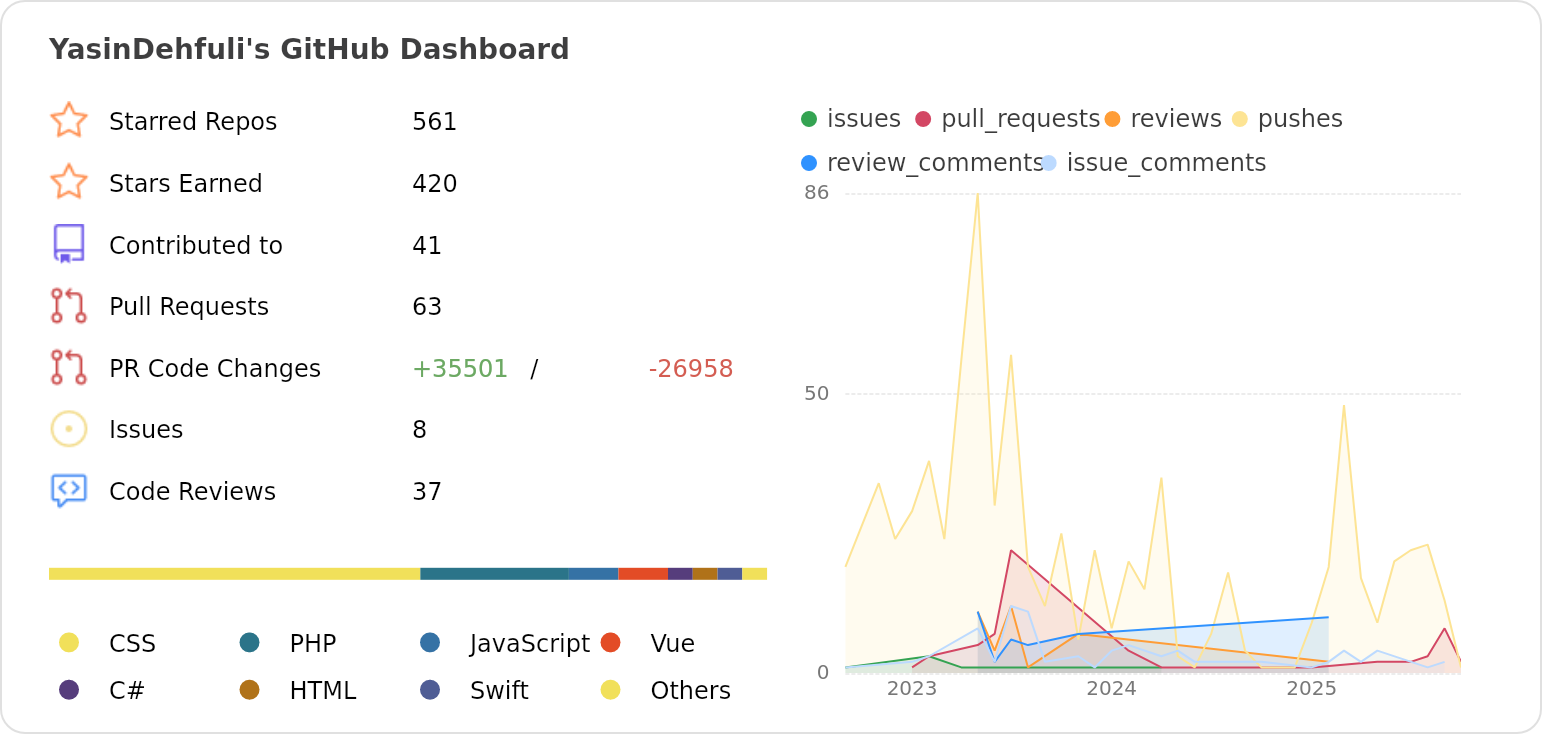
Task: Click the 2024 label on chart axis
Action: pyautogui.click(x=1111, y=689)
